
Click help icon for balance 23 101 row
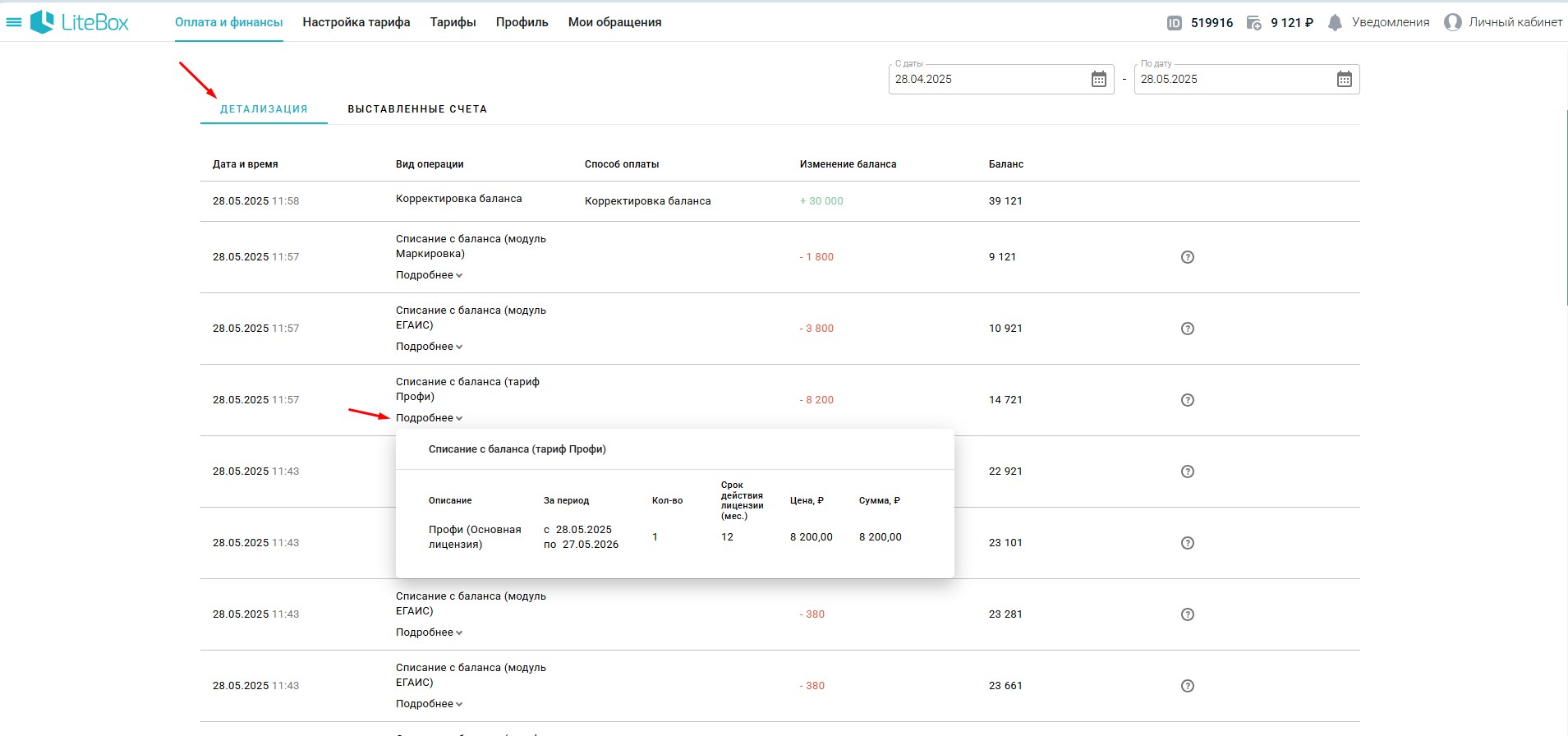click(x=1188, y=543)
